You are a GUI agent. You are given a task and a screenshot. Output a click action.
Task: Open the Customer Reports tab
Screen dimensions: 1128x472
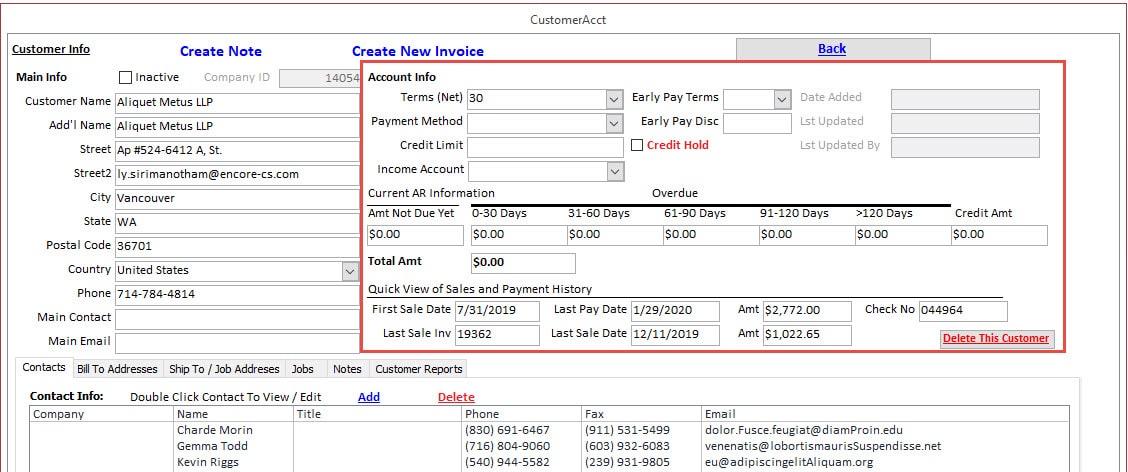419,369
